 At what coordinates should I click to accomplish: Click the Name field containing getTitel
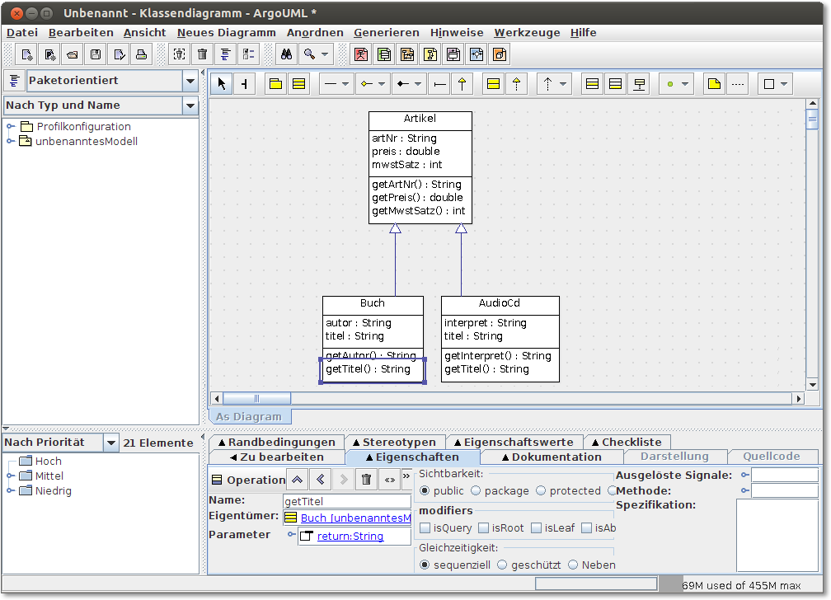346,501
